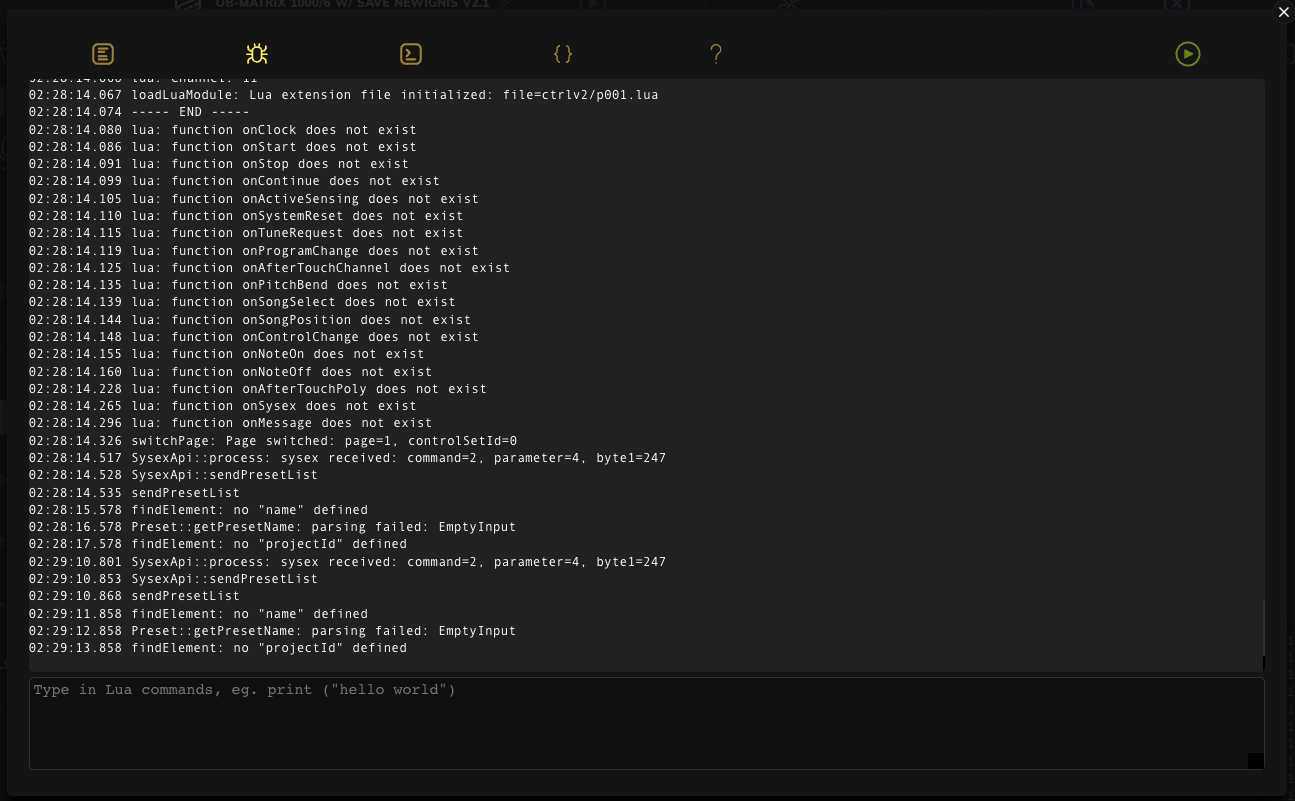Open the event log list view
This screenshot has width=1295, height=801.
103,54
